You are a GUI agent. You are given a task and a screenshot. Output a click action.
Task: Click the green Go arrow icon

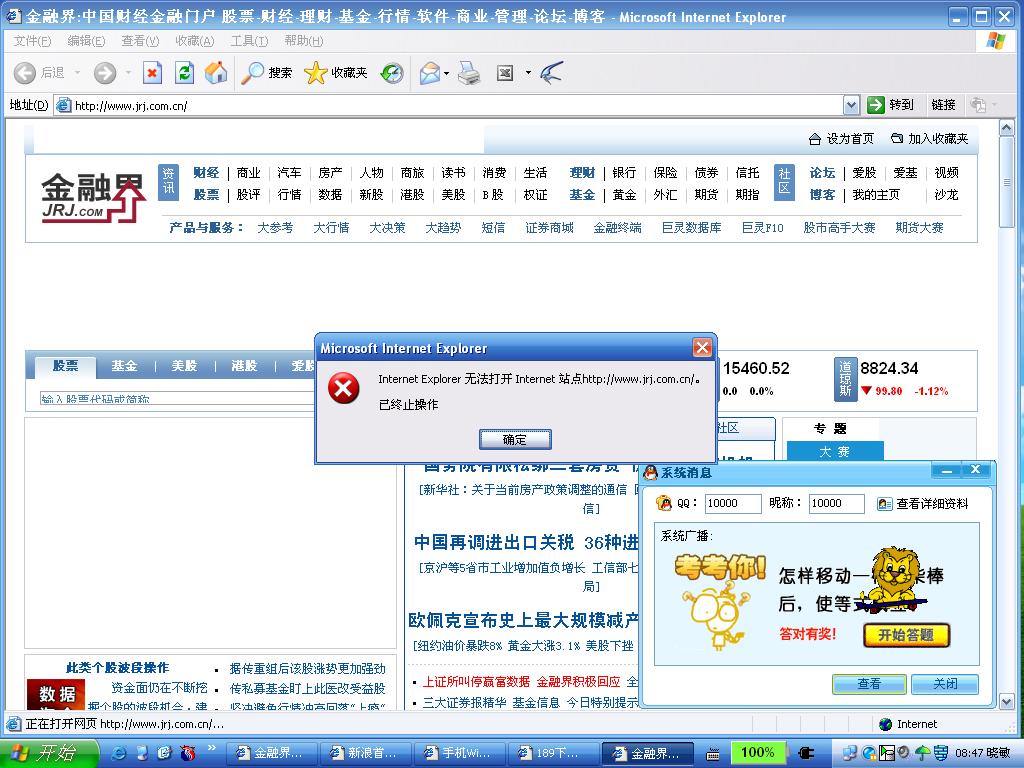click(876, 104)
